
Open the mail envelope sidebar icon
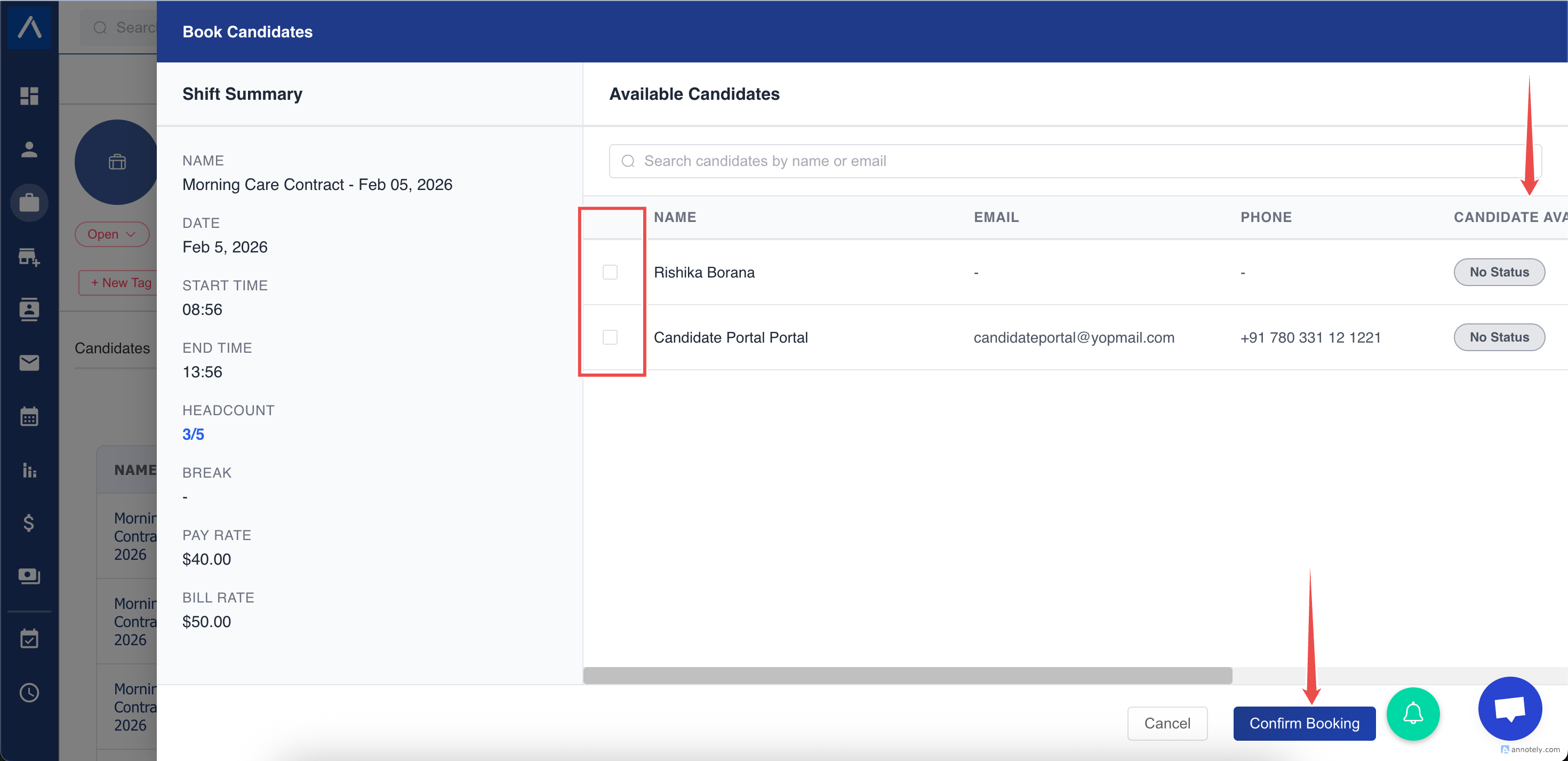point(29,363)
